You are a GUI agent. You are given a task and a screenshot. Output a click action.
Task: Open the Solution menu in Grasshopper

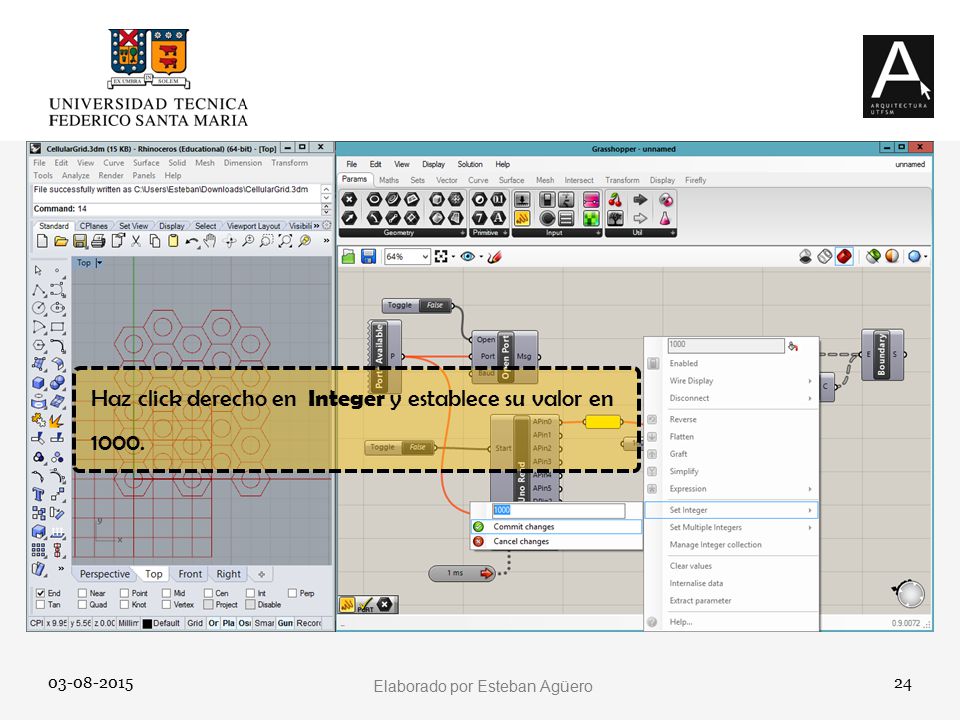coord(470,164)
